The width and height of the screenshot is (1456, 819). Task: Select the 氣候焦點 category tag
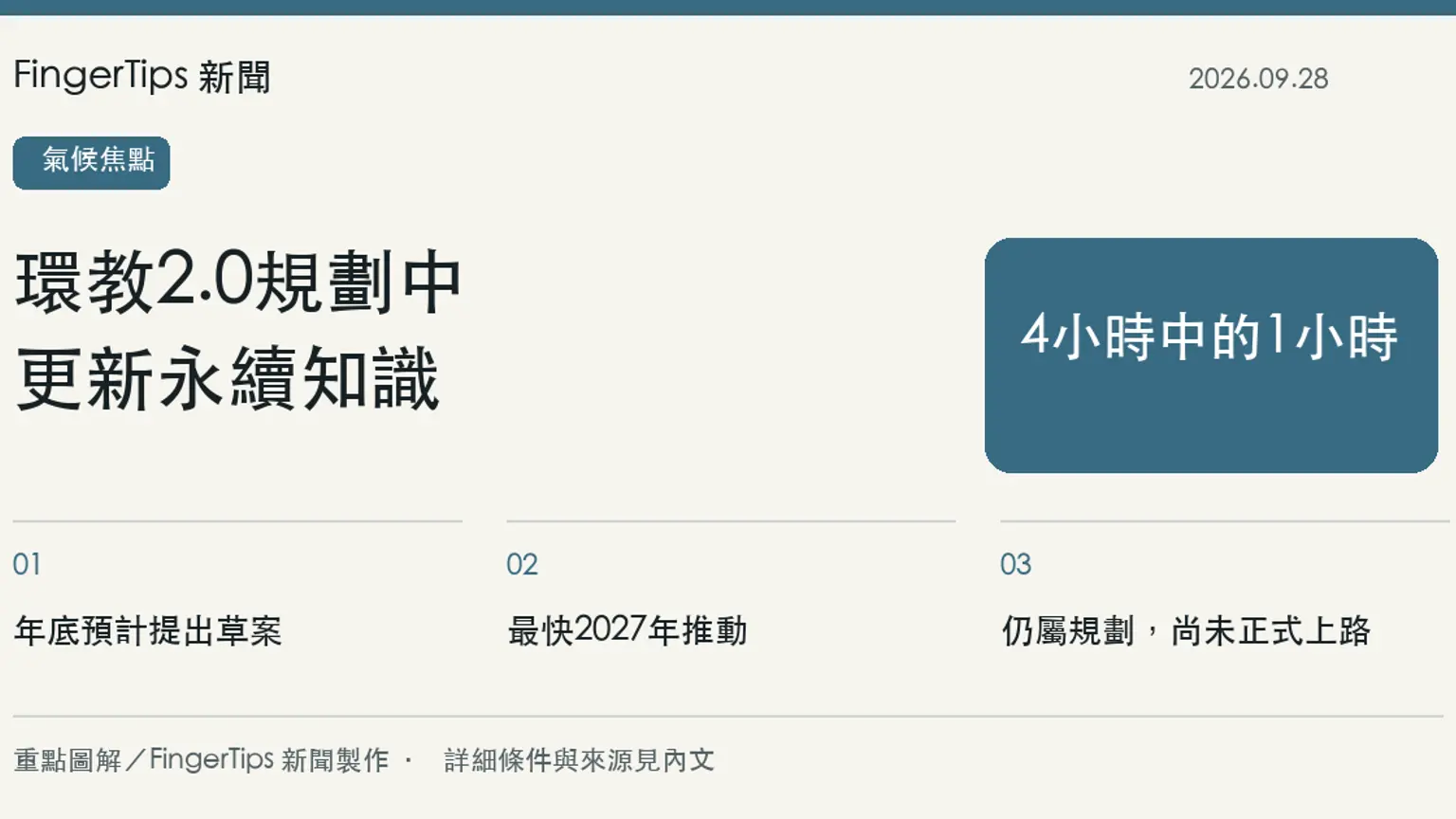click(x=91, y=163)
